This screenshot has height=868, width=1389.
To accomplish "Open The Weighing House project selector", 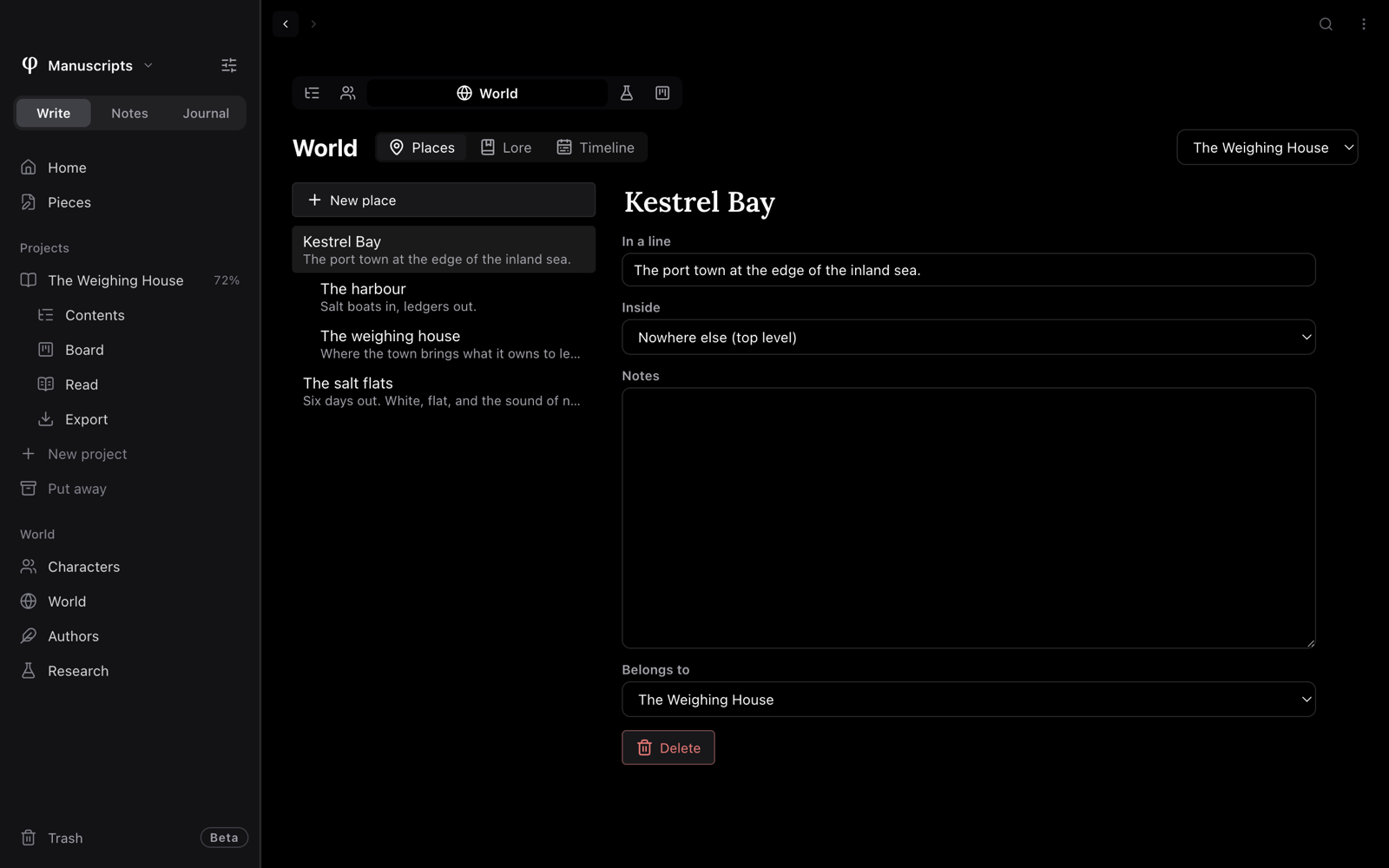I will (x=1267, y=148).
